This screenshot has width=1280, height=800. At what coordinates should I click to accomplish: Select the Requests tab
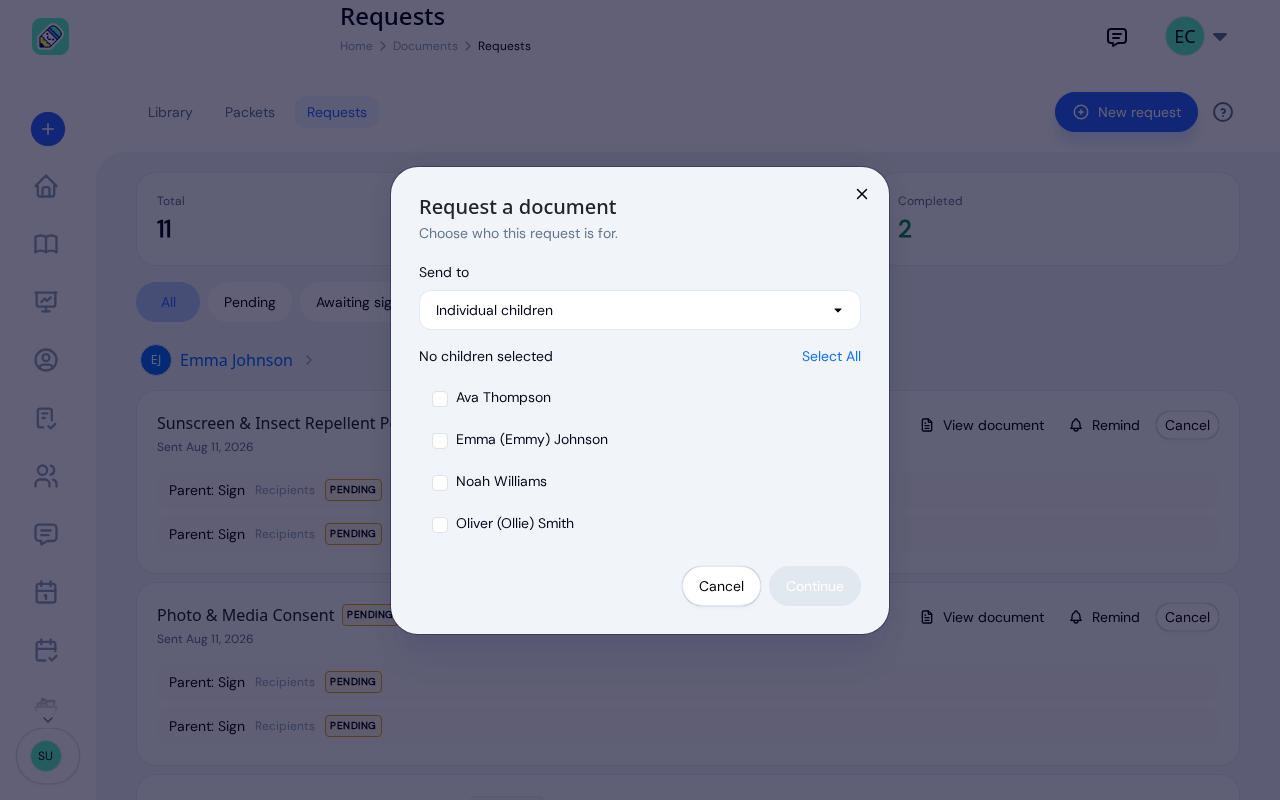click(337, 112)
